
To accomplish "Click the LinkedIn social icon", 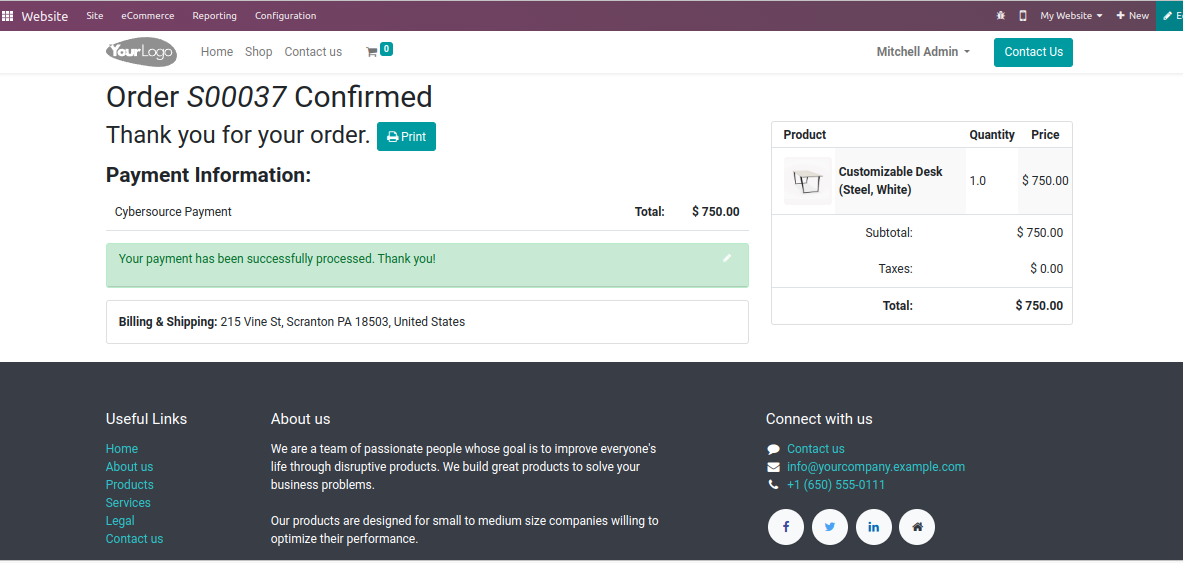I will click(873, 527).
